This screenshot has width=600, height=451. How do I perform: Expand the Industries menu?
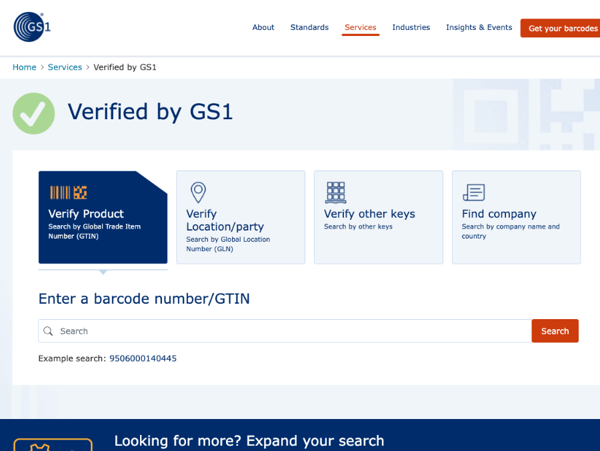[411, 28]
